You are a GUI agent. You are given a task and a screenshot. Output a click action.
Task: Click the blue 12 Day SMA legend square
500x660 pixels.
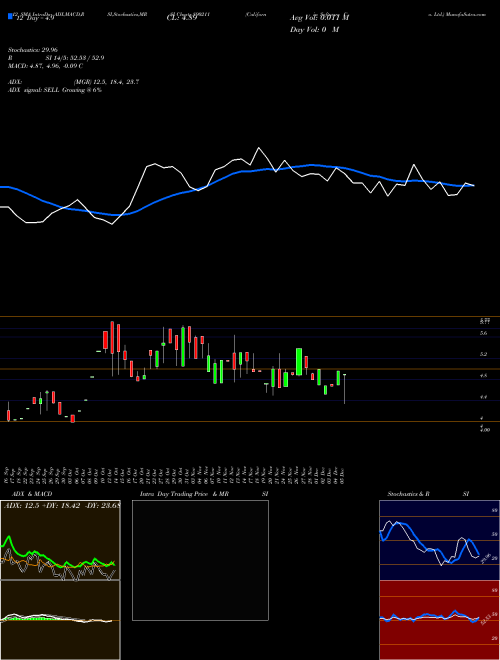[x=10, y=16]
